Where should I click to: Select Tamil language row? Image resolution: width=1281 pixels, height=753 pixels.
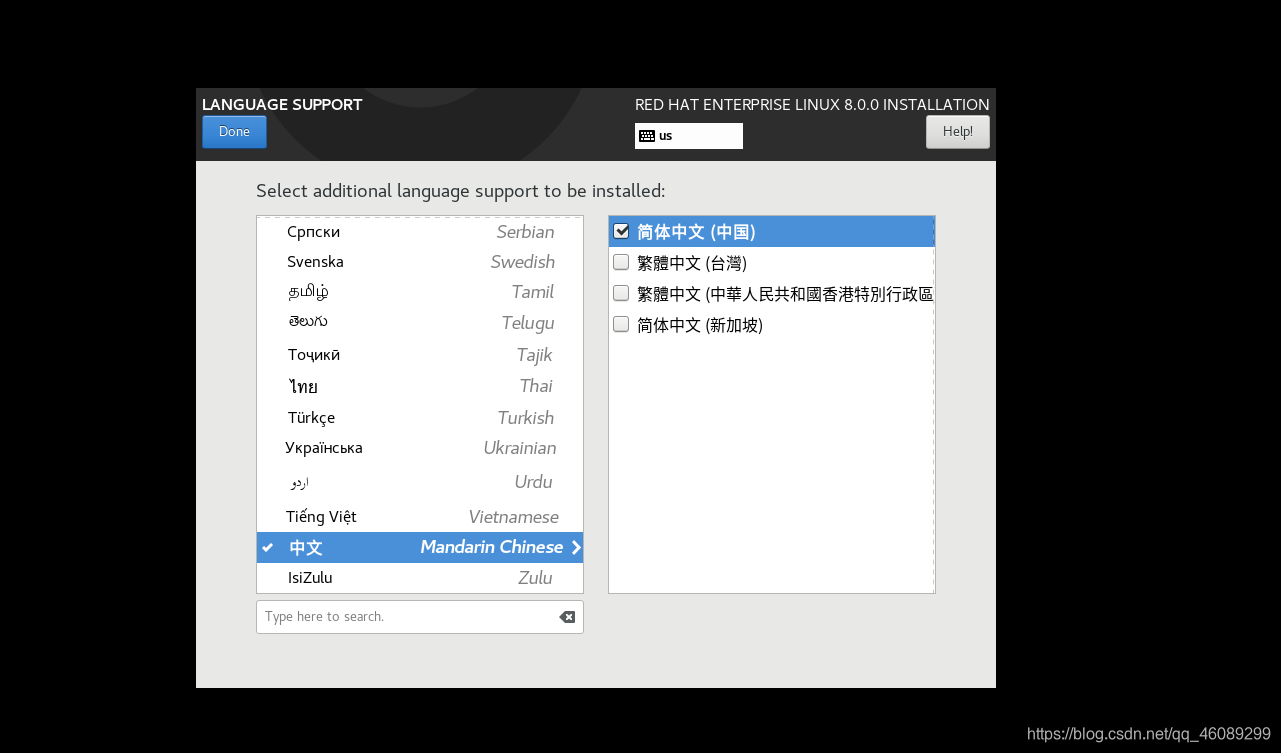(x=420, y=292)
